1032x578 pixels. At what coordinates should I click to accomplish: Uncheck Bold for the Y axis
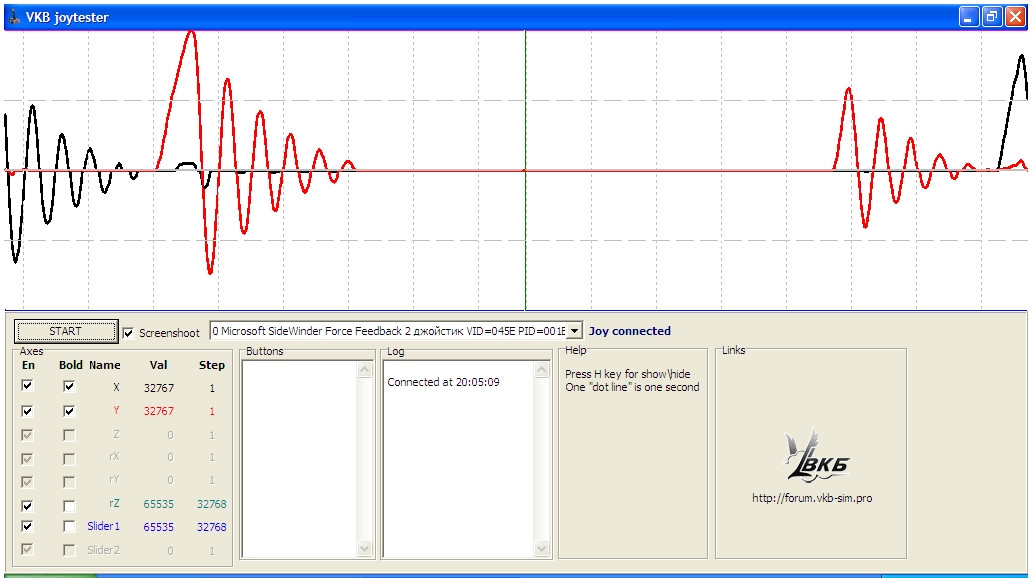pyautogui.click(x=69, y=411)
